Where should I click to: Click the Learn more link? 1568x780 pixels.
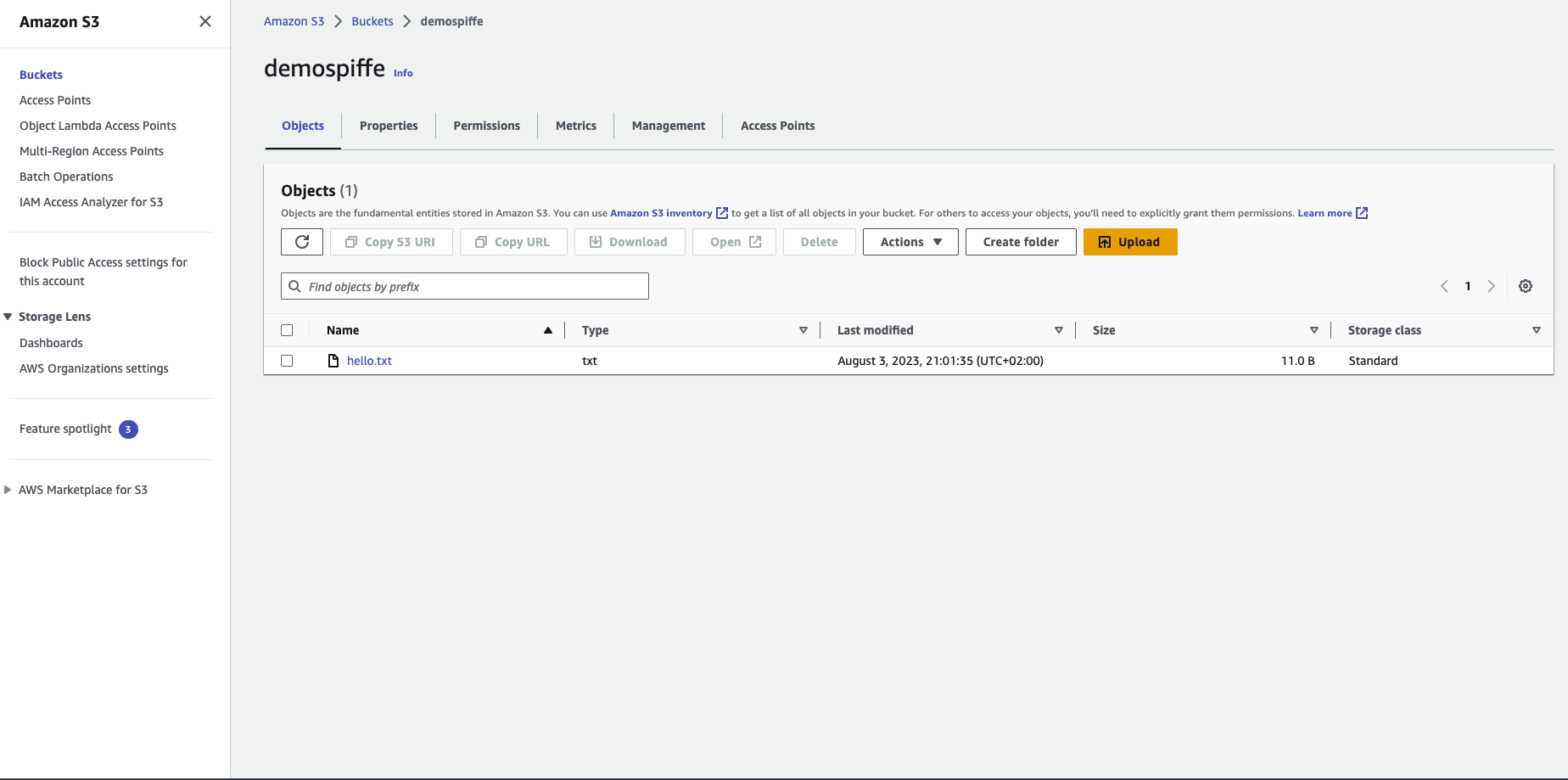coord(1324,213)
